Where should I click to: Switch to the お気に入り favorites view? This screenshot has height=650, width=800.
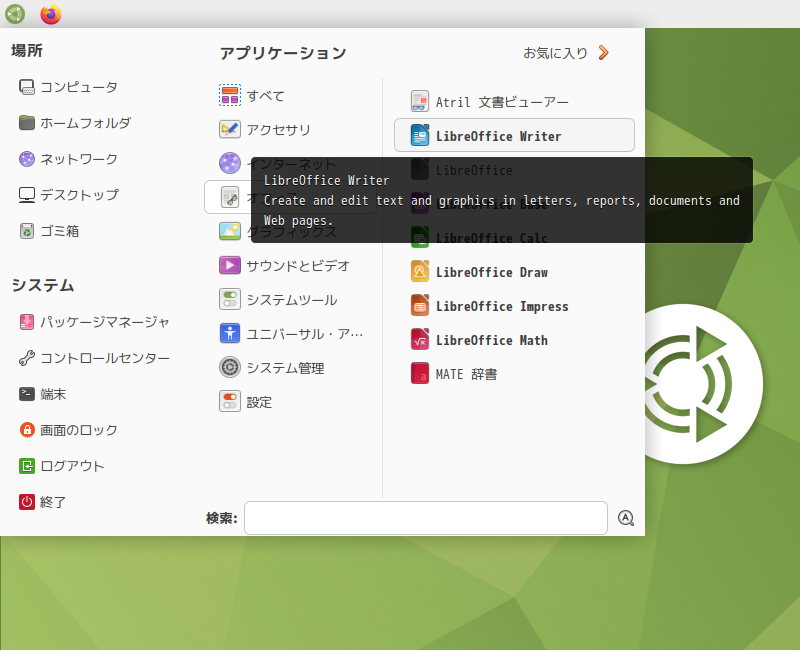pos(566,53)
